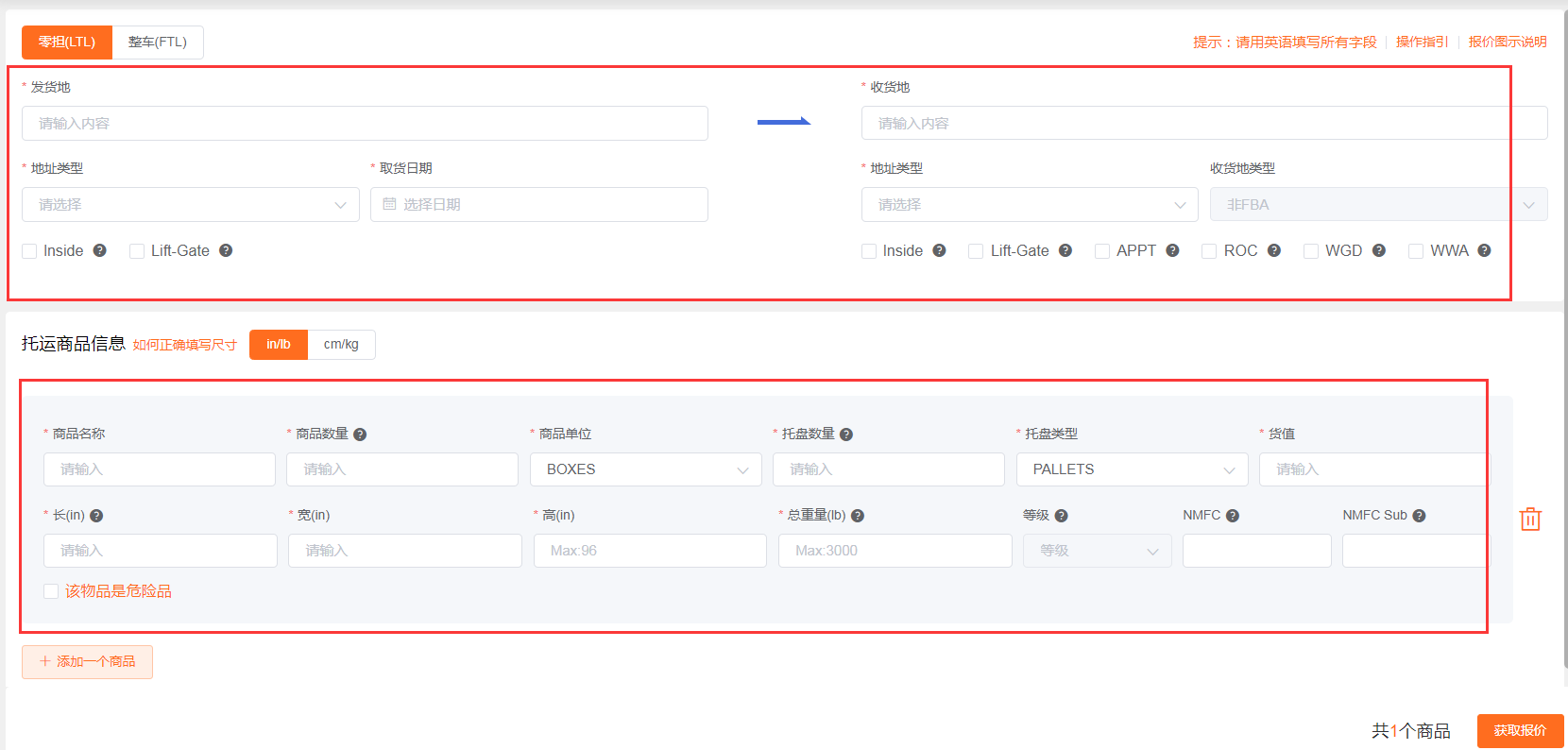This screenshot has width=1568, height=750.
Task: Enable the ROC checkbox for the destination
Action: click(x=1209, y=251)
